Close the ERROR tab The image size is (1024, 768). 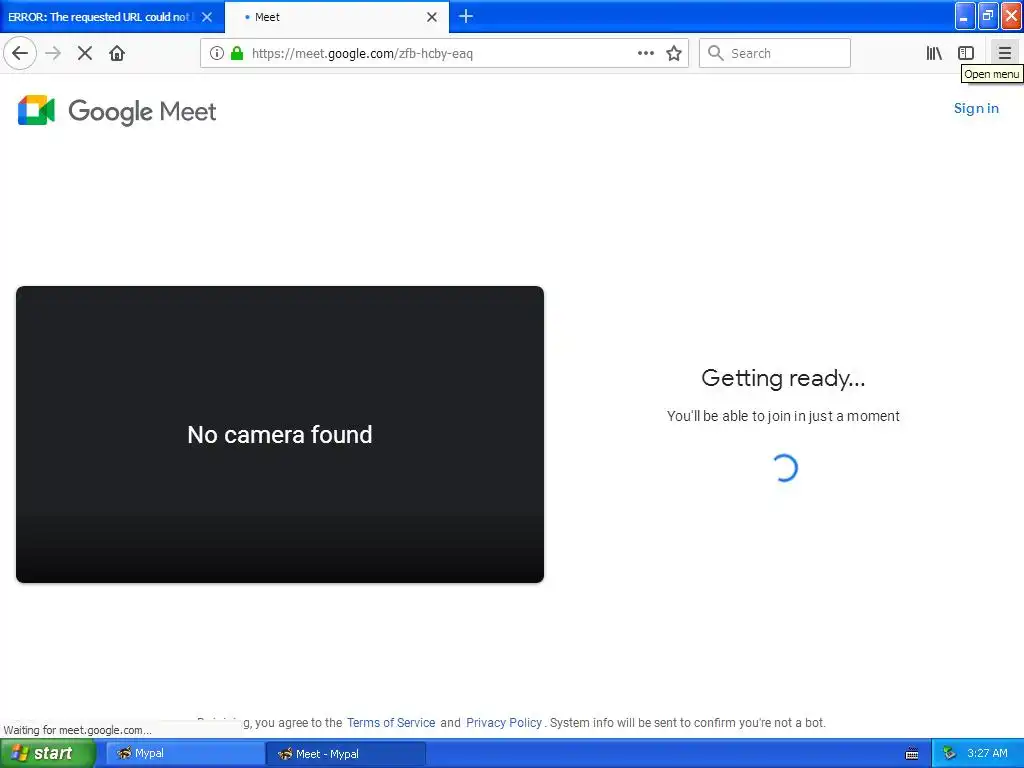207,17
